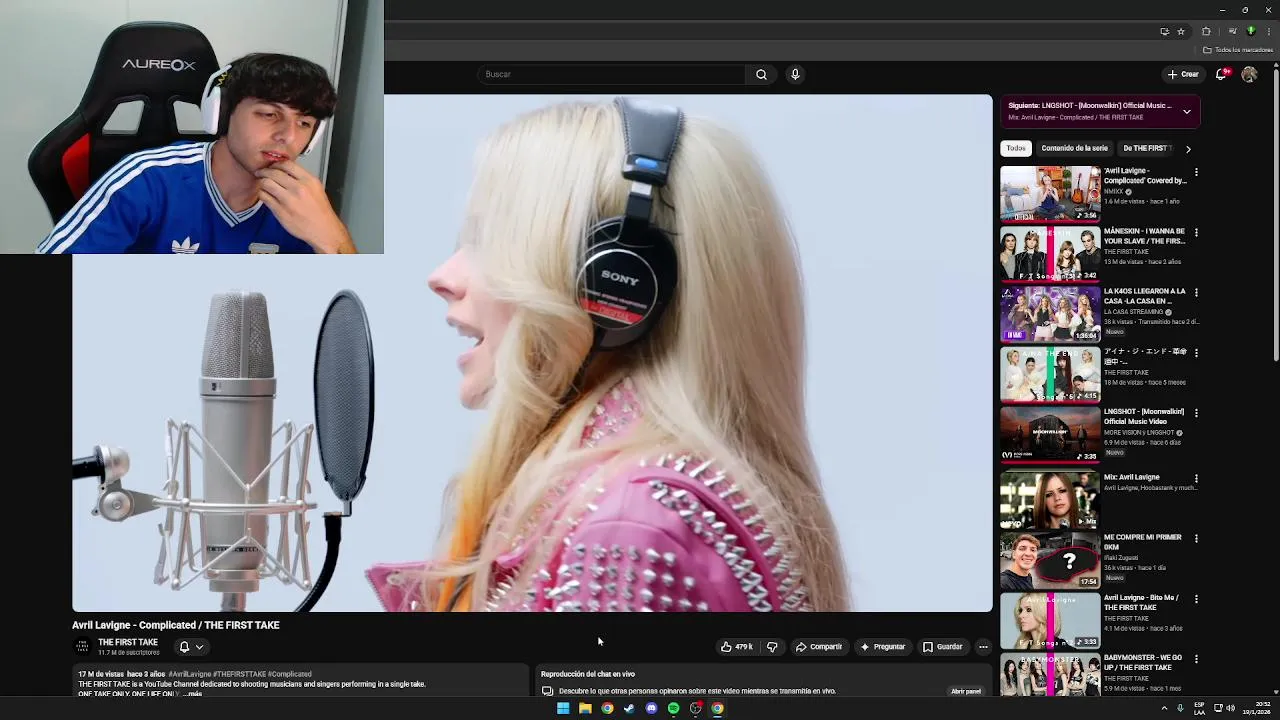Open the account avatar menu

pyautogui.click(x=1249, y=74)
